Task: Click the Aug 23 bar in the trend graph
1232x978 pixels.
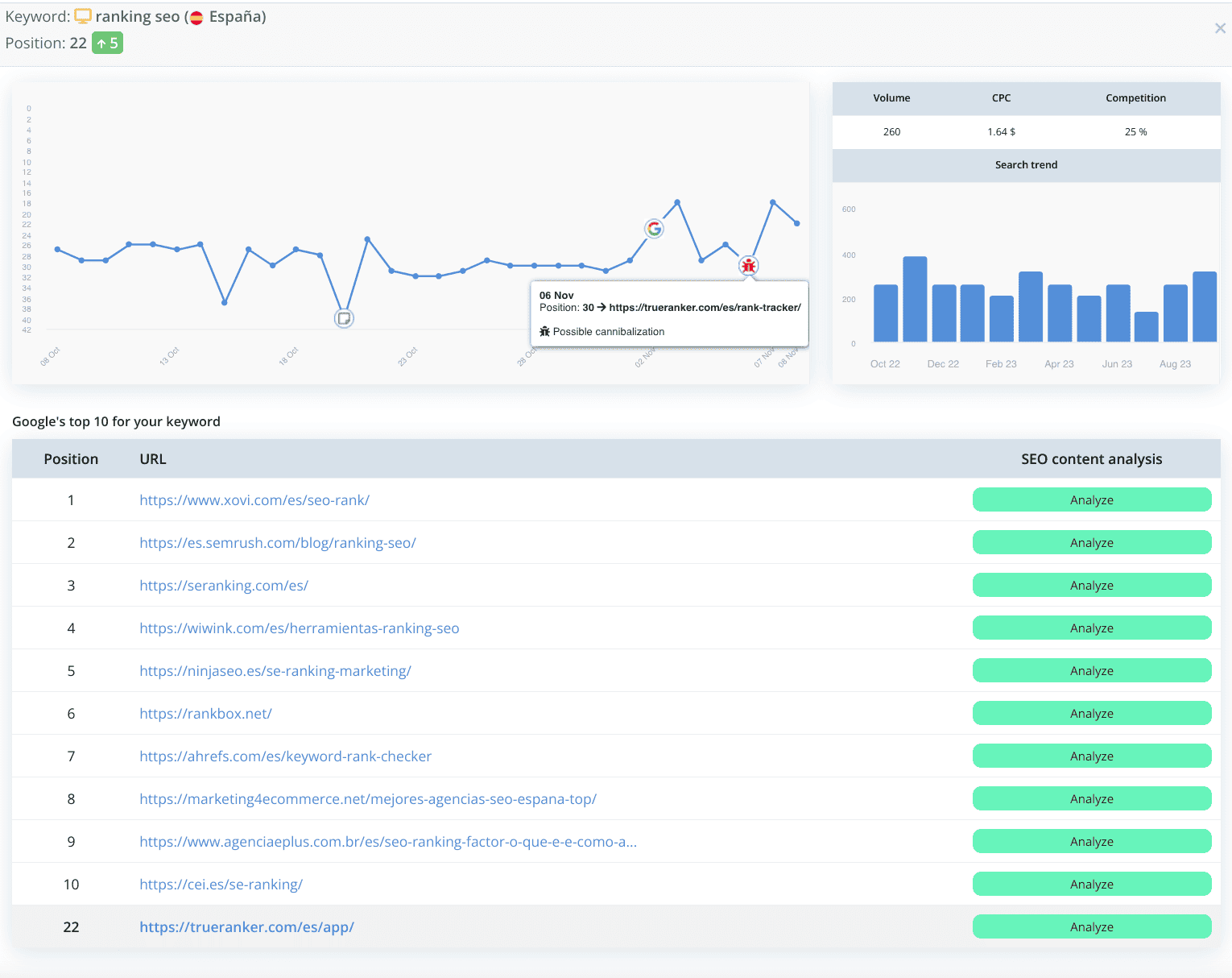Action: [x=1175, y=314]
